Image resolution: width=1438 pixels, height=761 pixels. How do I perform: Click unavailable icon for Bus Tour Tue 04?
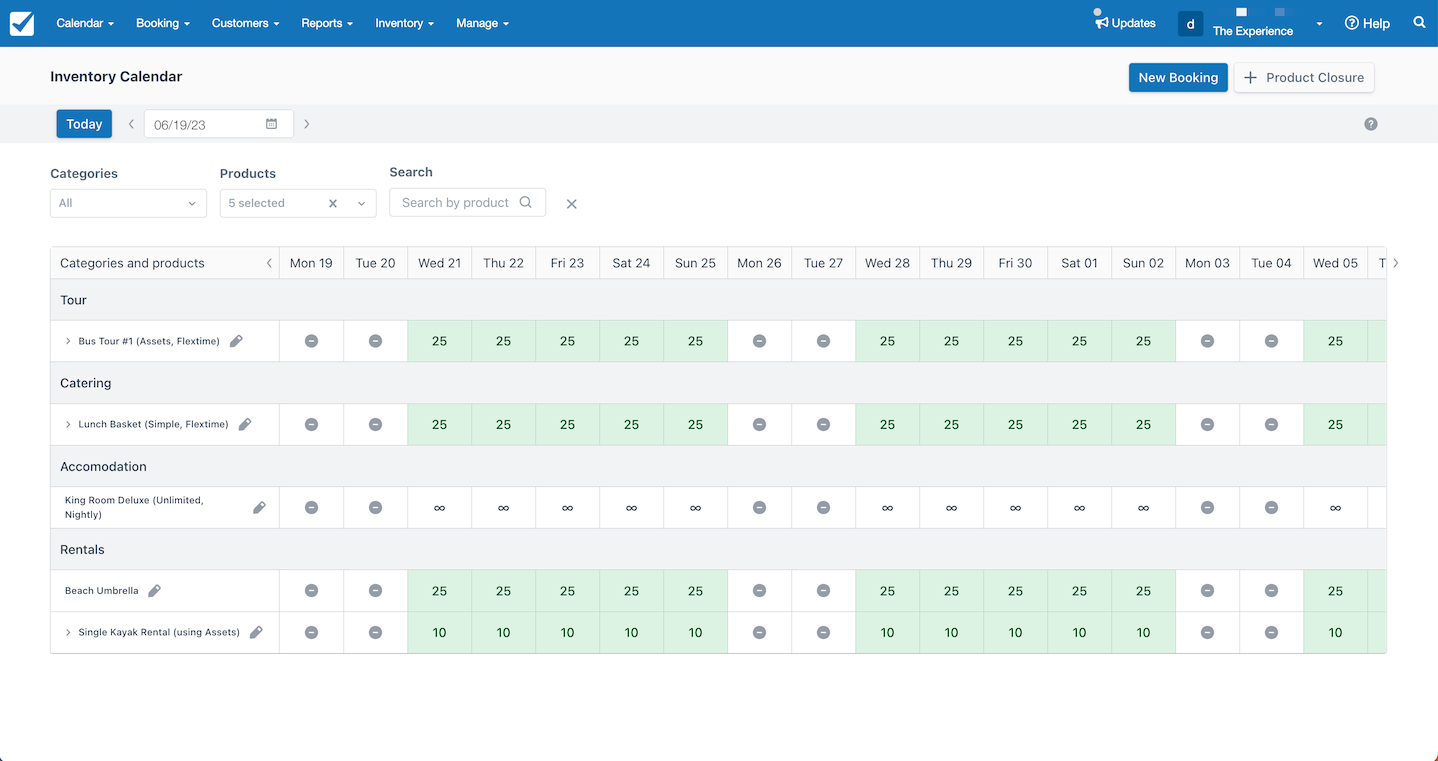1271,341
